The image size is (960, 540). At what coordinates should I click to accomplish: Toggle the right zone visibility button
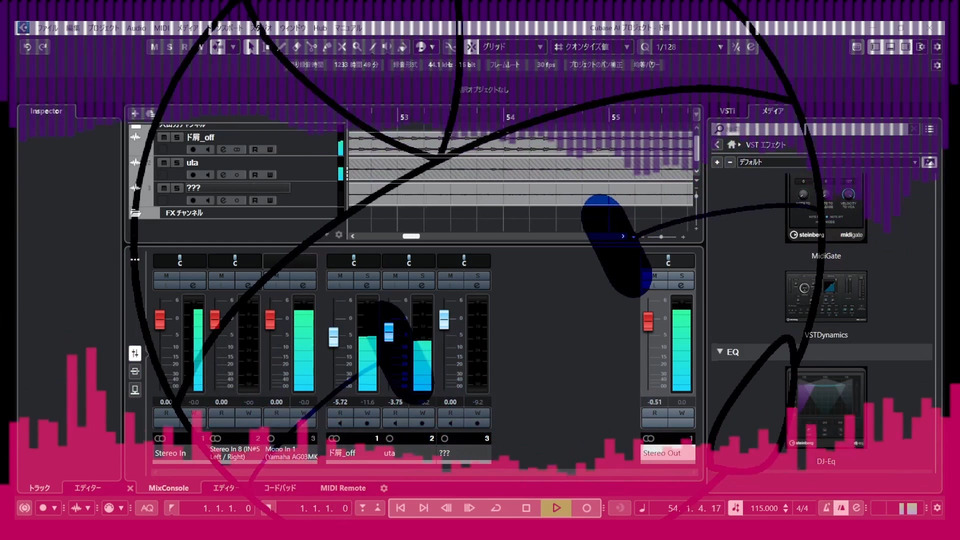coord(905,47)
